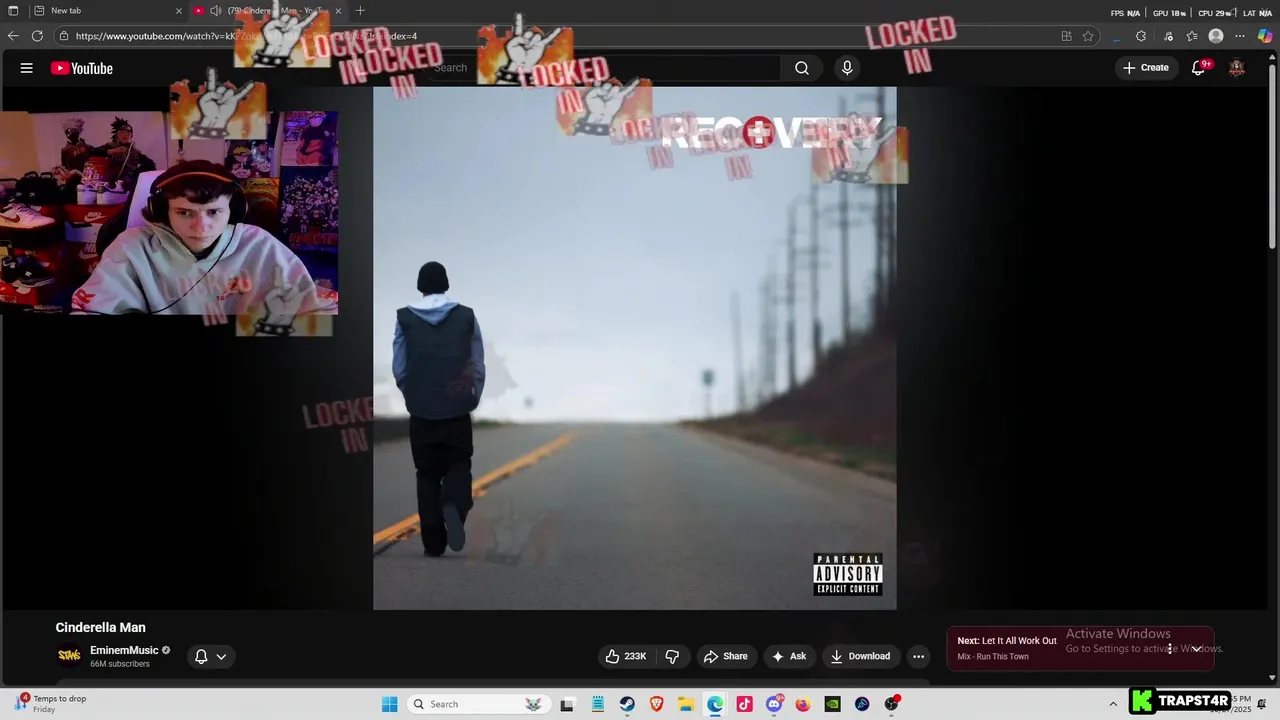
Task: Start voice search with the microphone icon
Action: click(x=847, y=68)
